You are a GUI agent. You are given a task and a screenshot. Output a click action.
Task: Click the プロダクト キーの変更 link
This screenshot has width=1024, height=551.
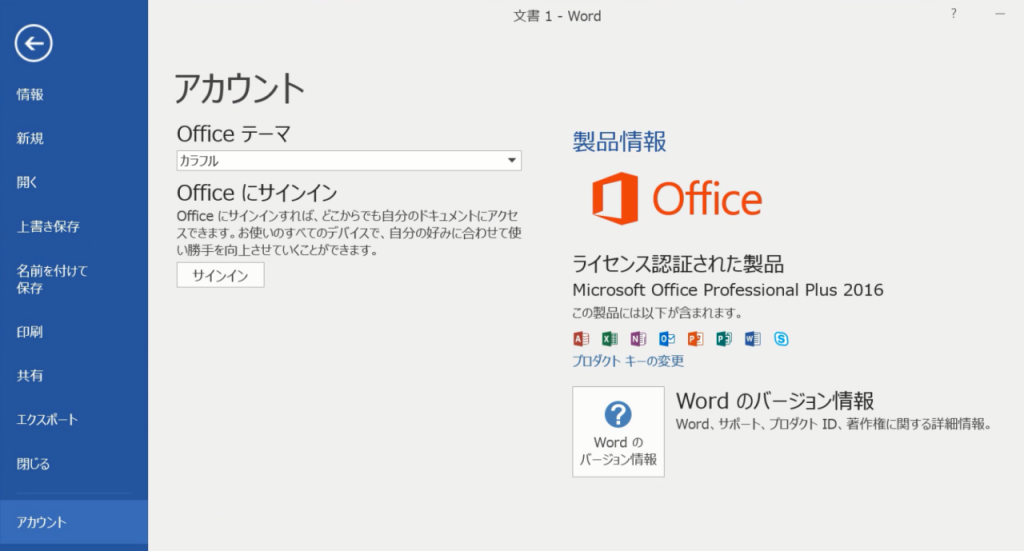click(628, 361)
